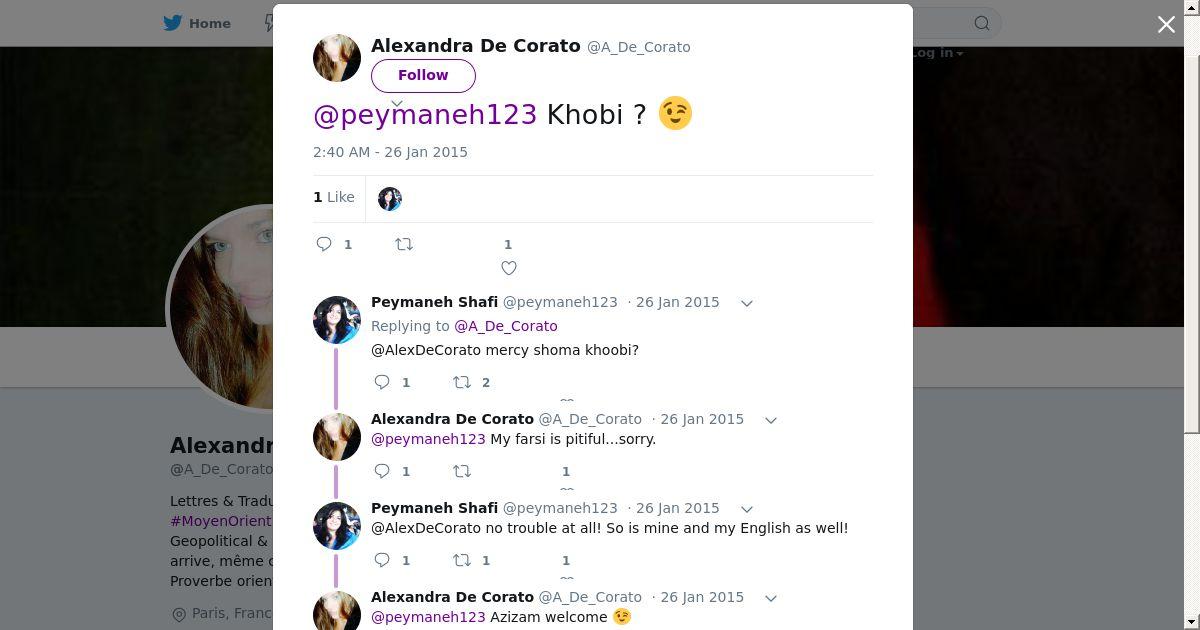Reply to the 'no trouble at all' tweet
Viewport: 1200px width, 630px height.
coord(382,560)
